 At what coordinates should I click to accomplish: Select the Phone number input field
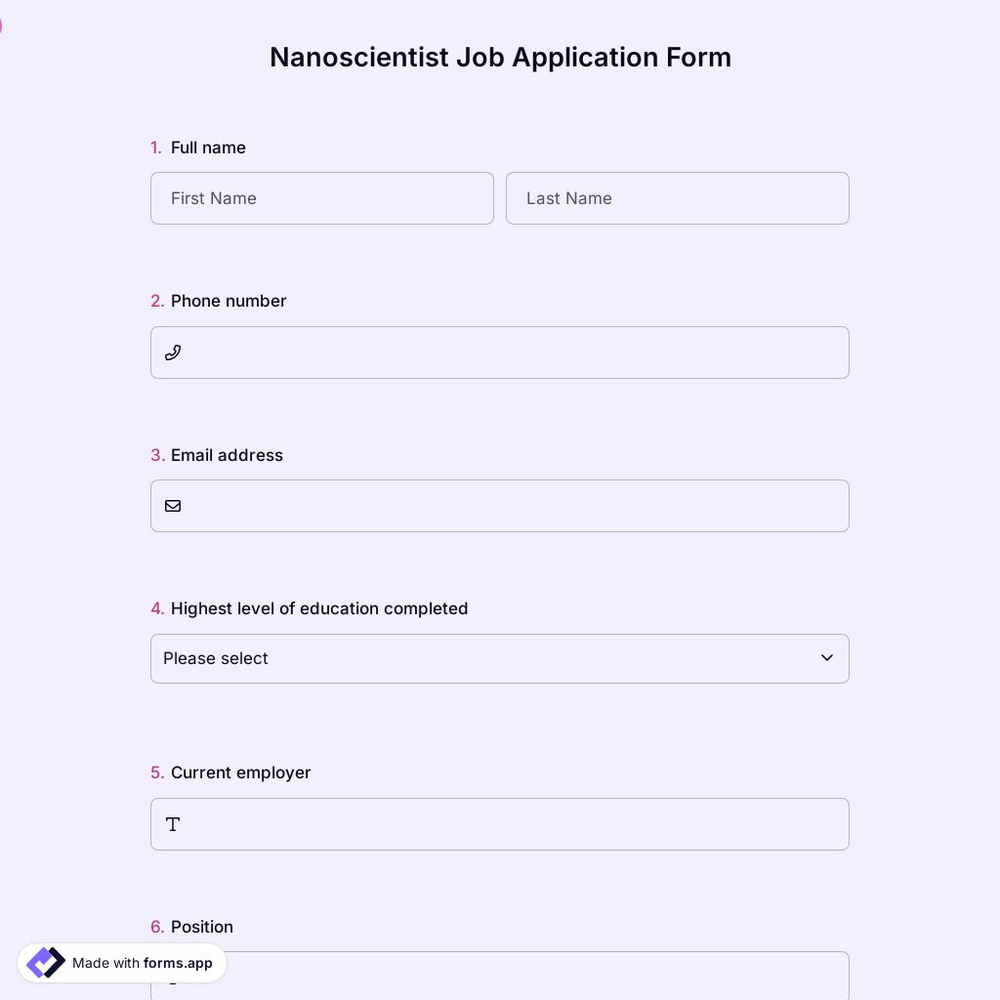tap(500, 352)
